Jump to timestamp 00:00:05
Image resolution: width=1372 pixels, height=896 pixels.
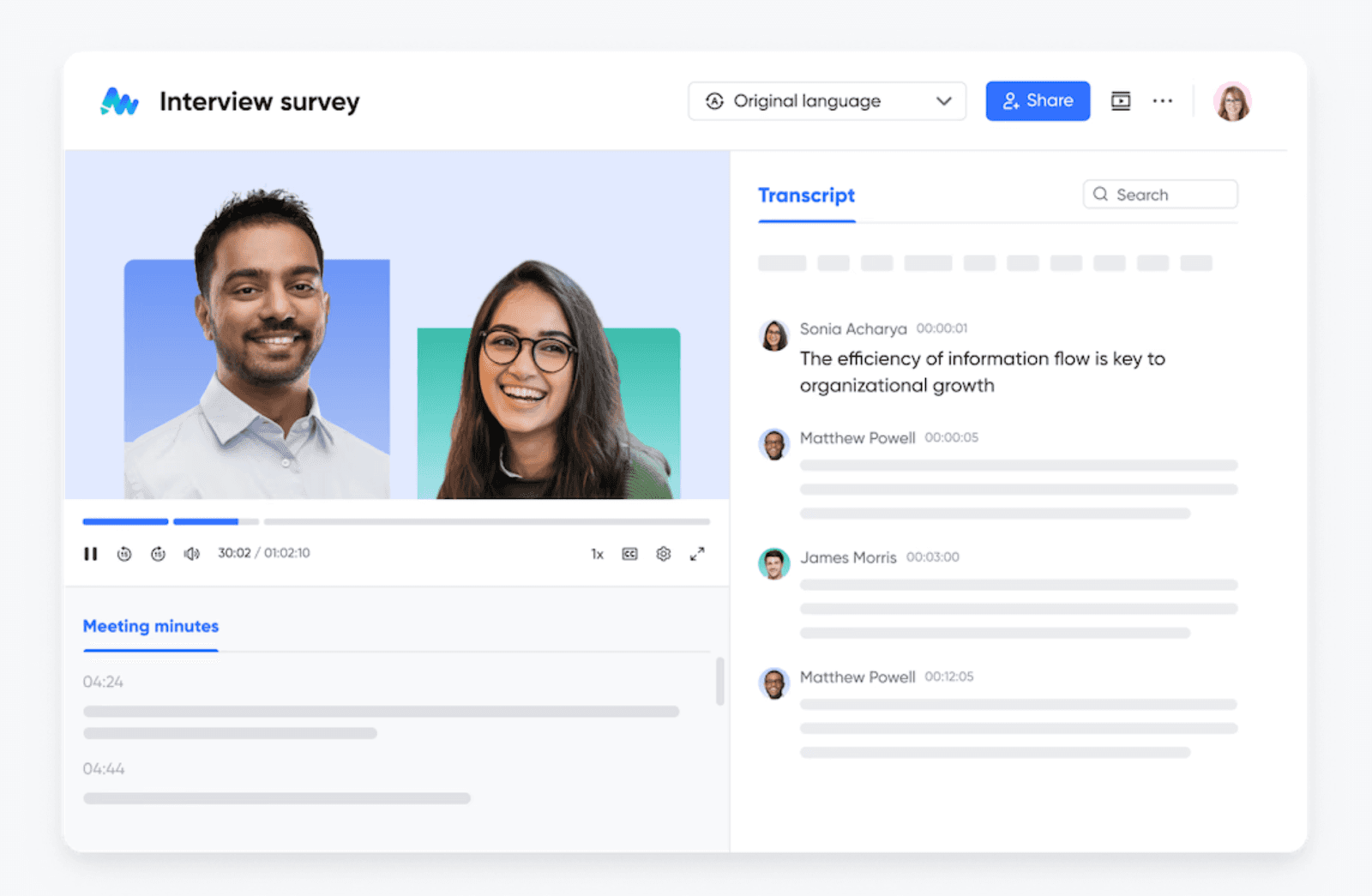(951, 437)
